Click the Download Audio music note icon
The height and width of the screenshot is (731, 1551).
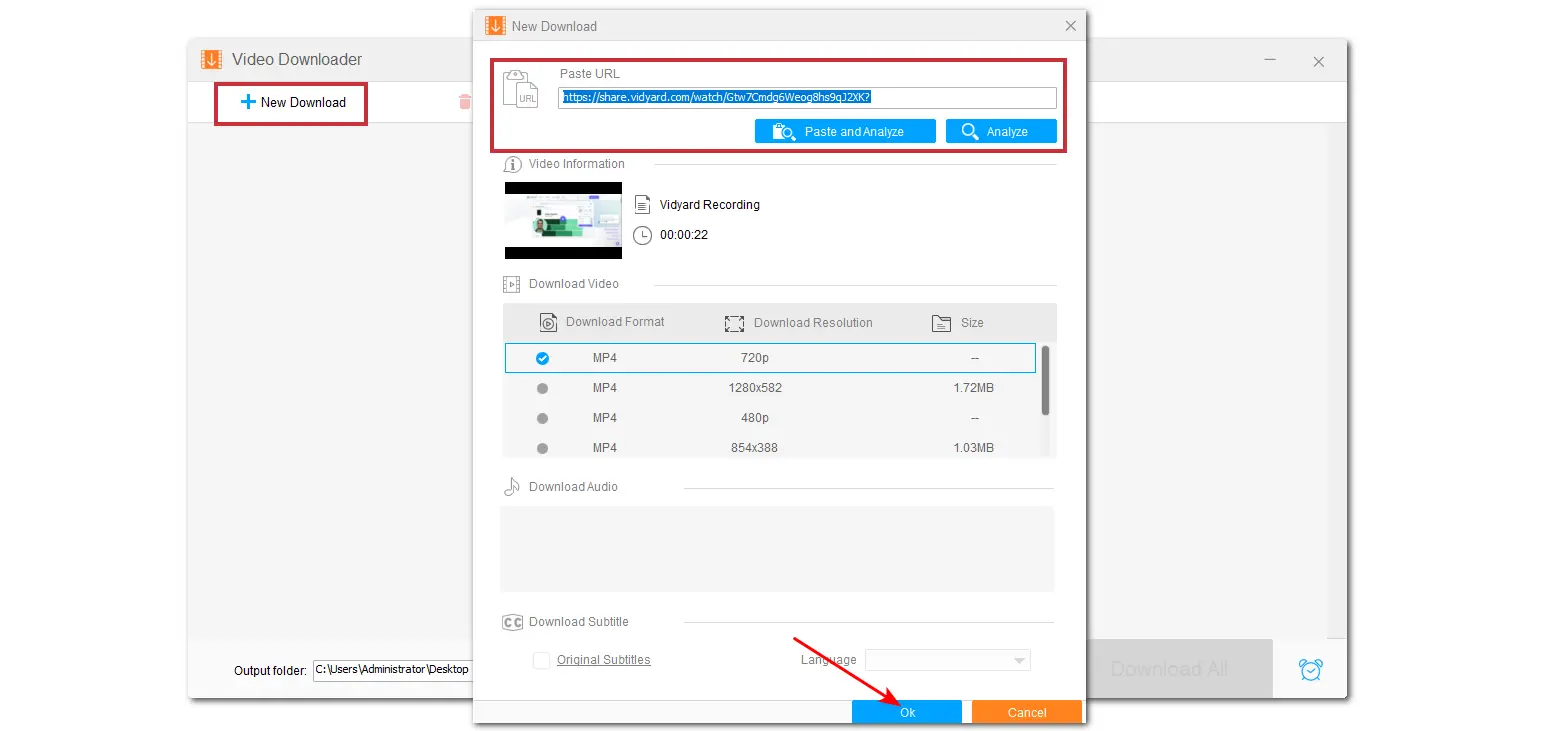tap(512, 487)
